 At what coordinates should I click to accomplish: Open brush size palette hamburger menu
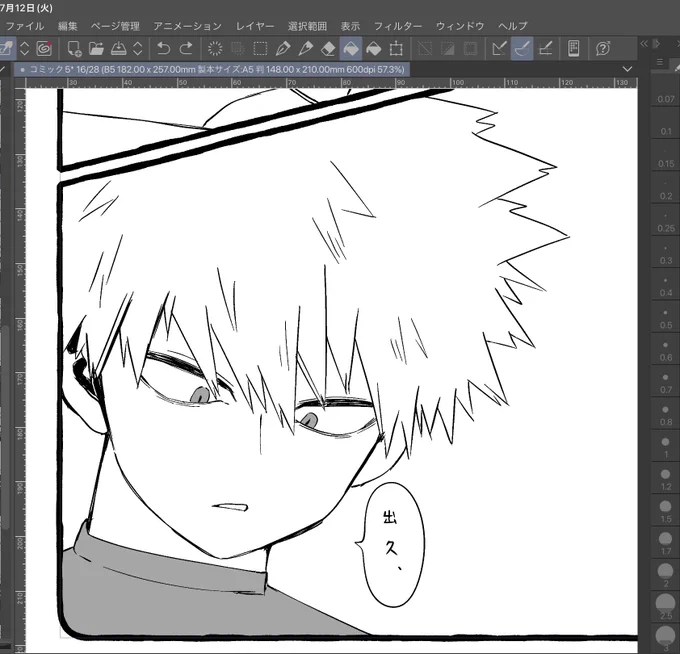660,62
